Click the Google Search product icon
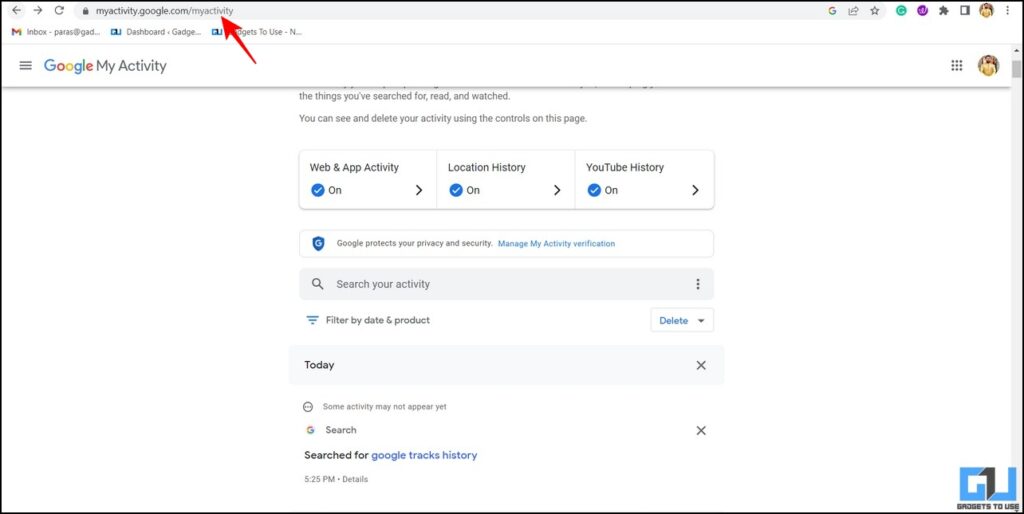Image resolution: width=1024 pixels, height=514 pixels. 310,430
